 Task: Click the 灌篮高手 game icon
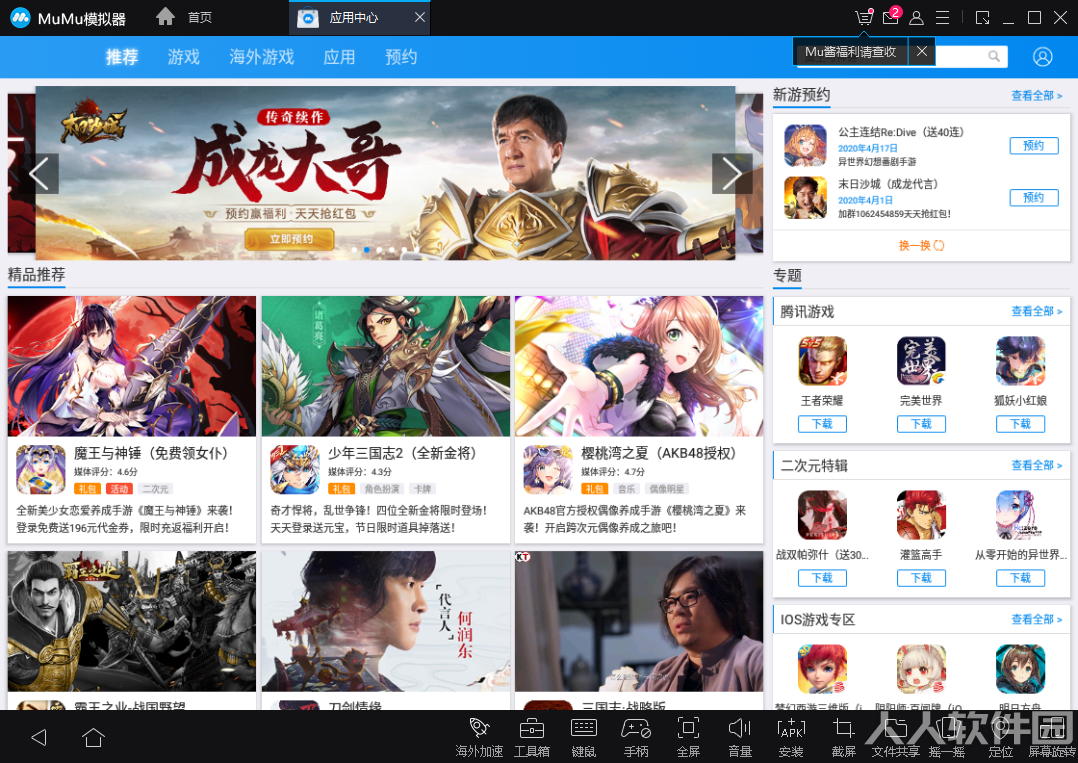921,515
